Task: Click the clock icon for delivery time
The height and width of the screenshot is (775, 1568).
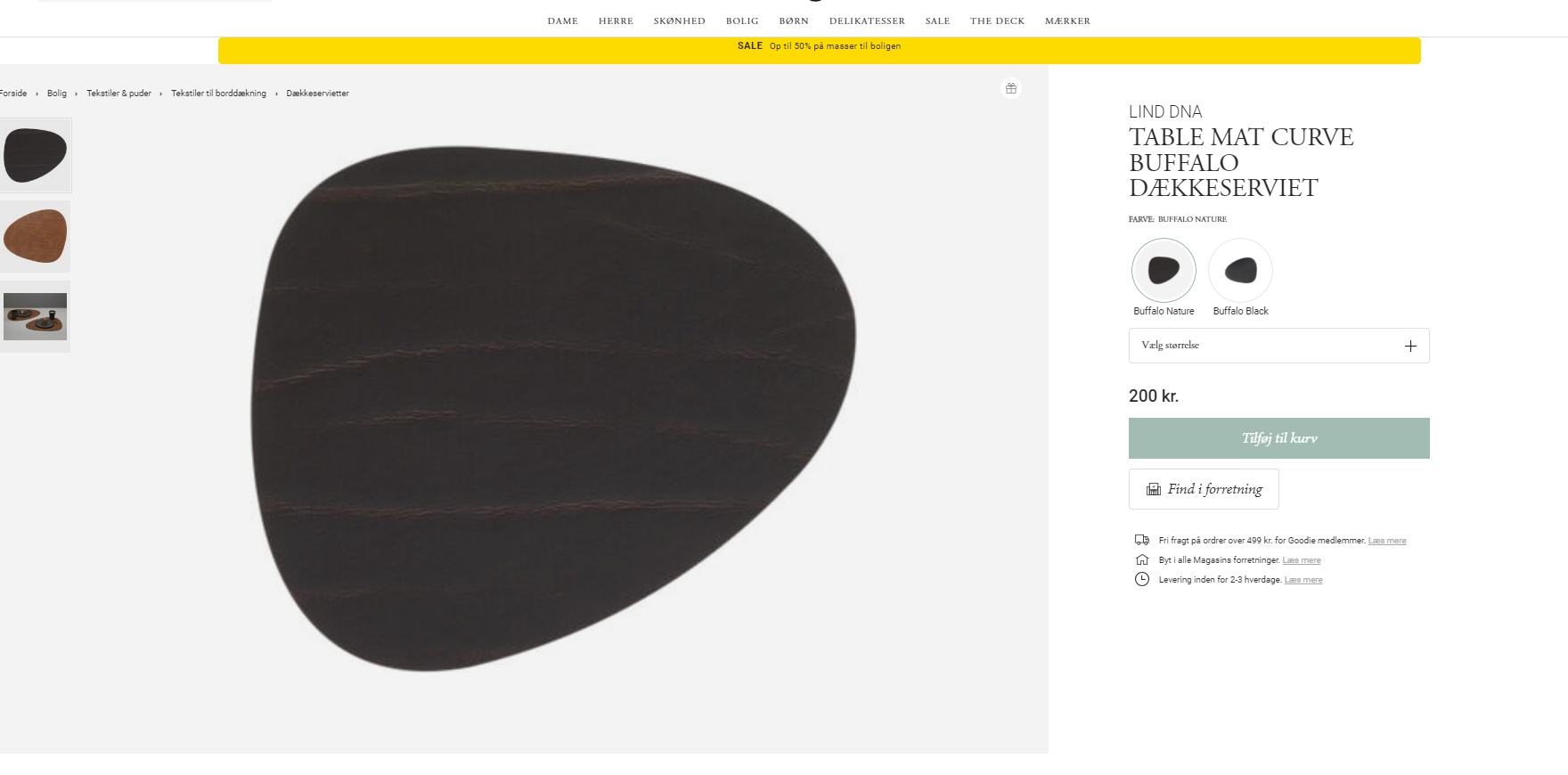Action: point(1142,579)
